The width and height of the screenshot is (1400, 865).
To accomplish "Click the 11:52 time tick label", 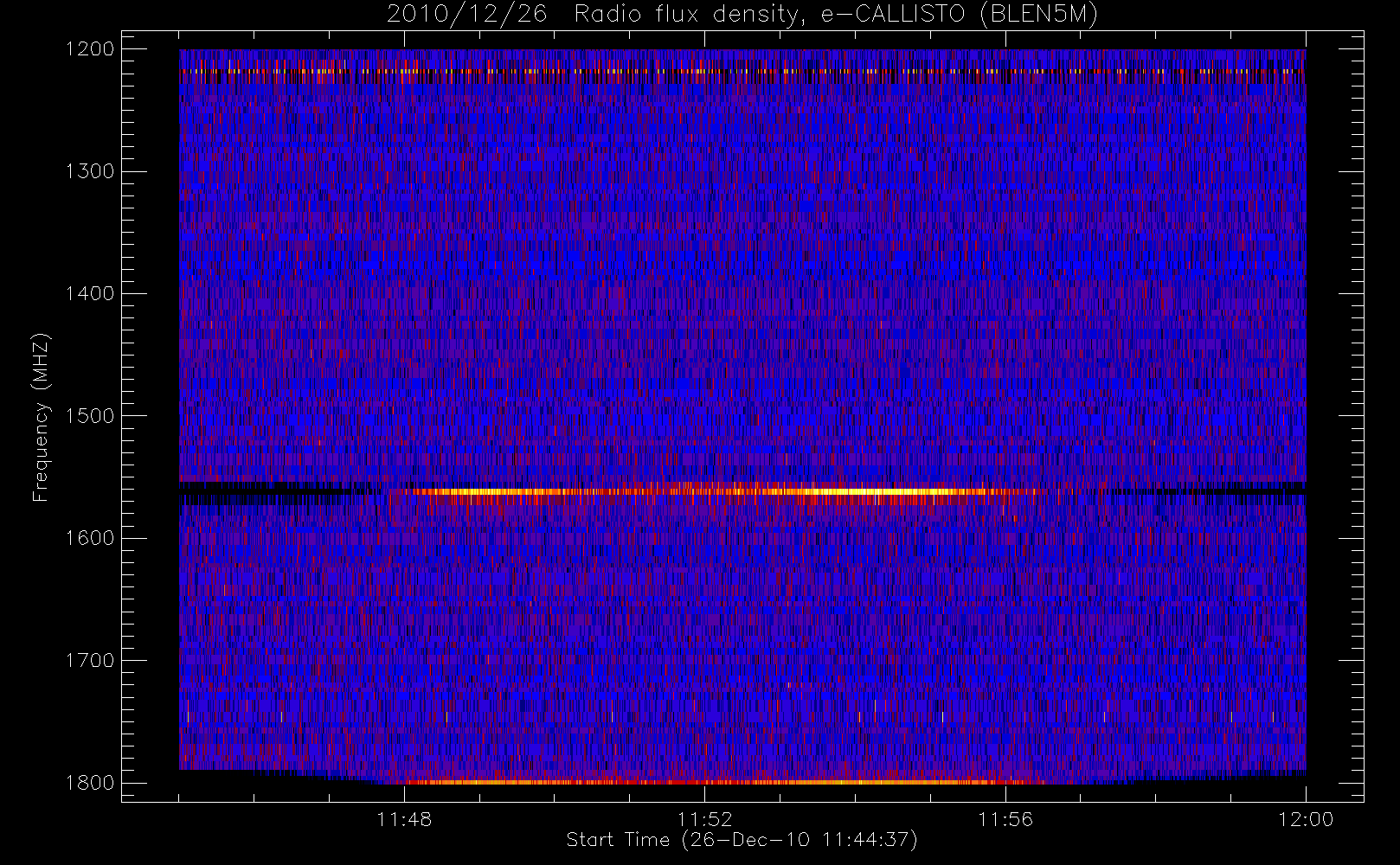I will tap(704, 819).
